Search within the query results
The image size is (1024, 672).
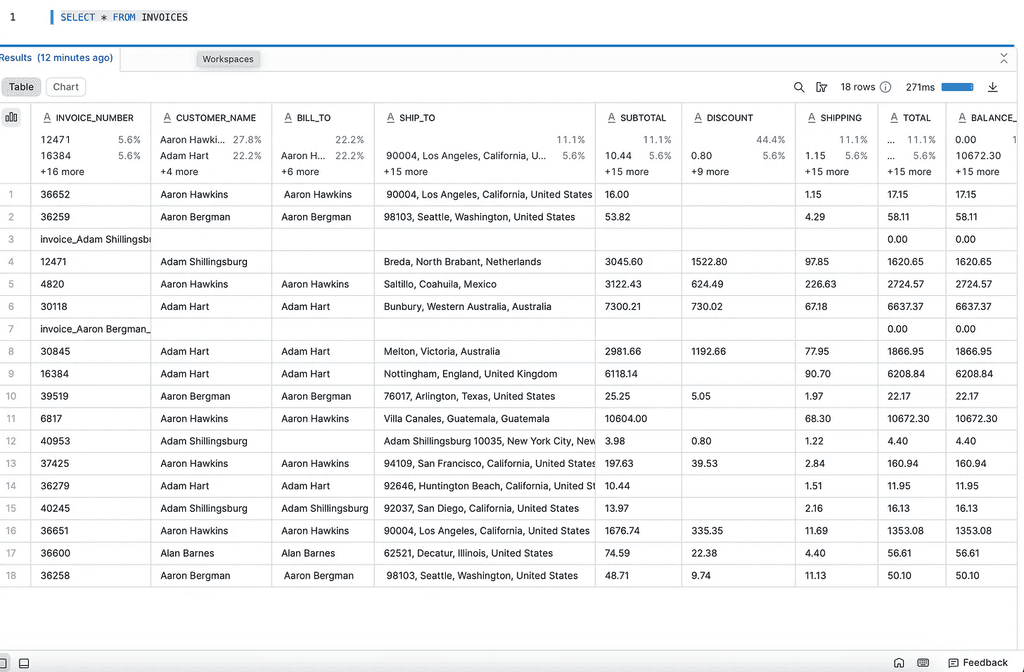pyautogui.click(x=800, y=87)
